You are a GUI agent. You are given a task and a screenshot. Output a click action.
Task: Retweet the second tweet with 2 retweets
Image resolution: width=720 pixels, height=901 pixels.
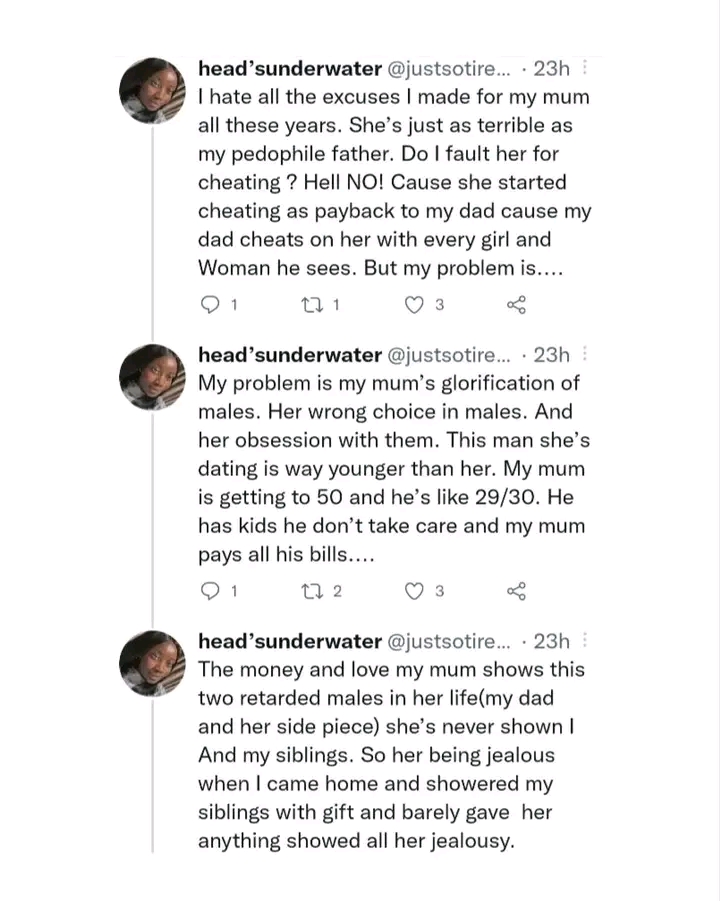tap(313, 592)
